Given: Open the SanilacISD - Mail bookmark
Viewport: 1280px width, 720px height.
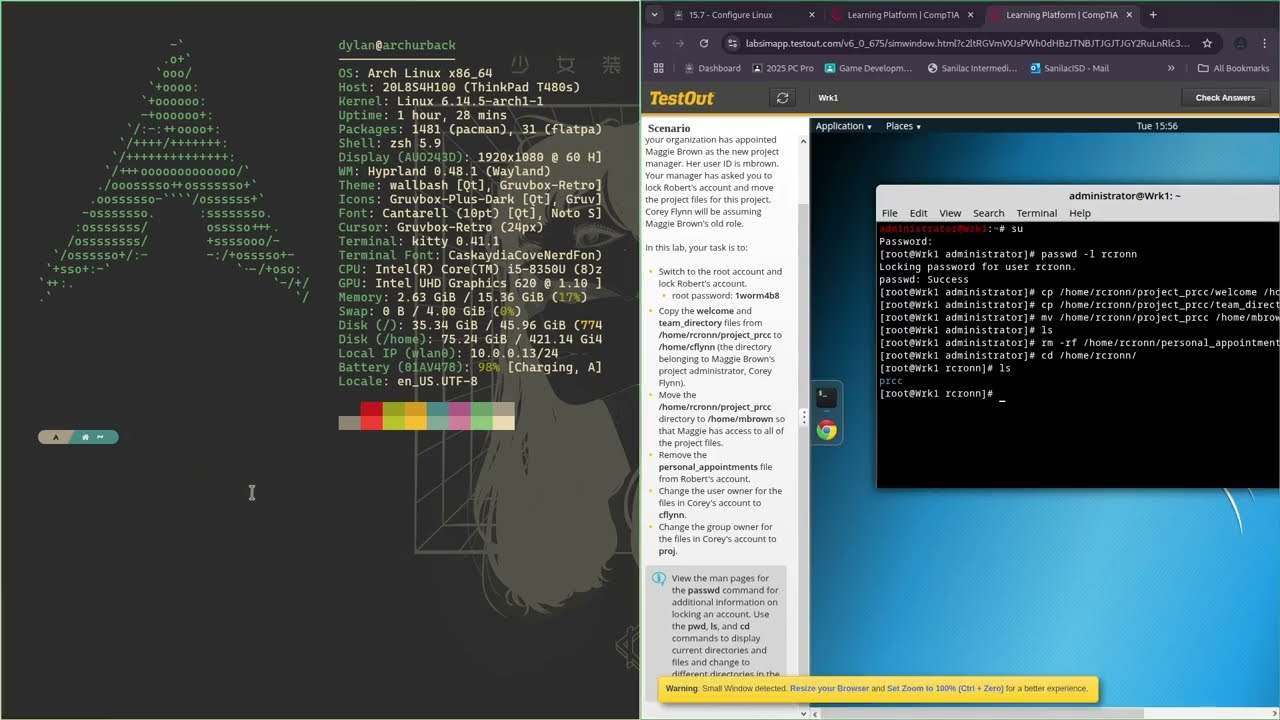Looking at the screenshot, I should [x=1069, y=68].
